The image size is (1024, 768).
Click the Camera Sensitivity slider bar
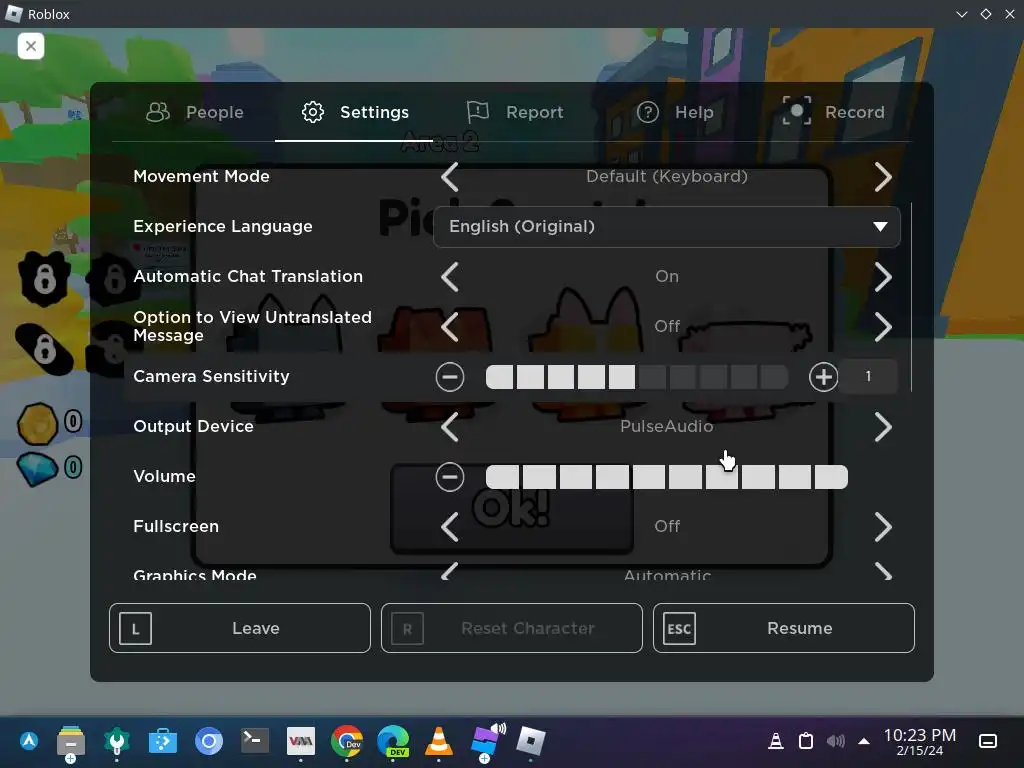[x=637, y=377]
